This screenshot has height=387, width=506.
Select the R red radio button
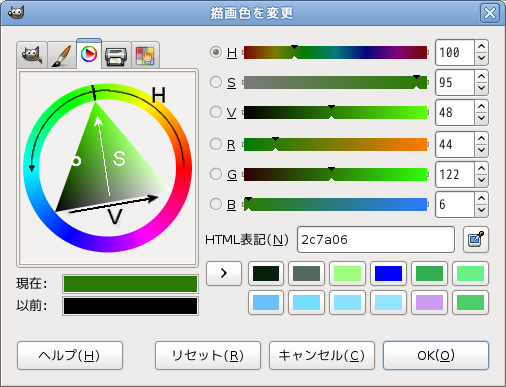[216, 144]
